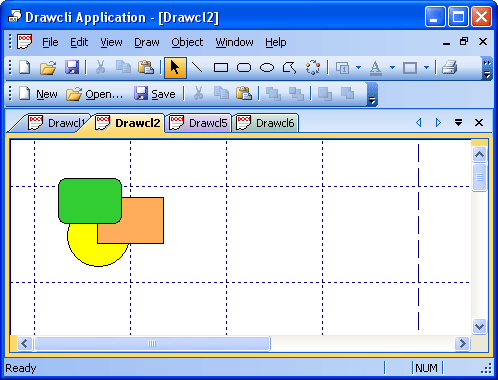Open the View menu

coord(111,42)
